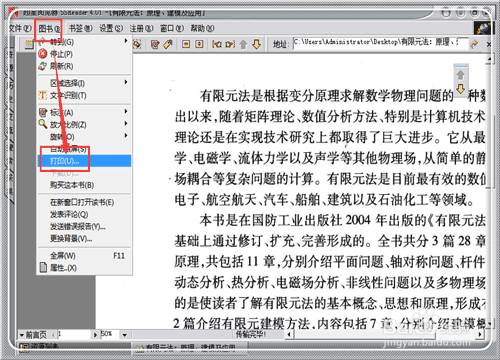The image size is (500, 360).
Task: Click the orange down arrow toolbar icon
Action: coord(256,44)
